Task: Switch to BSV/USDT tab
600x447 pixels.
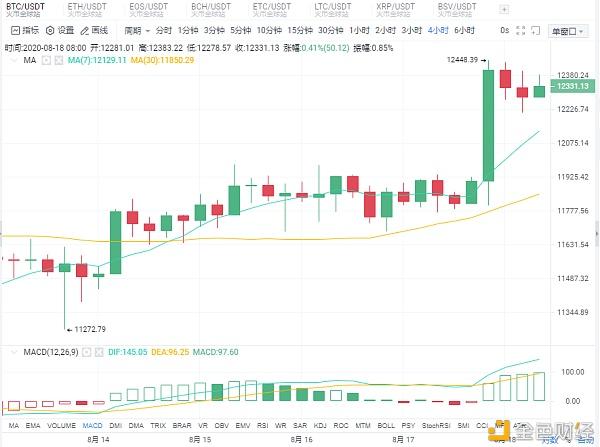Action: (x=457, y=9)
